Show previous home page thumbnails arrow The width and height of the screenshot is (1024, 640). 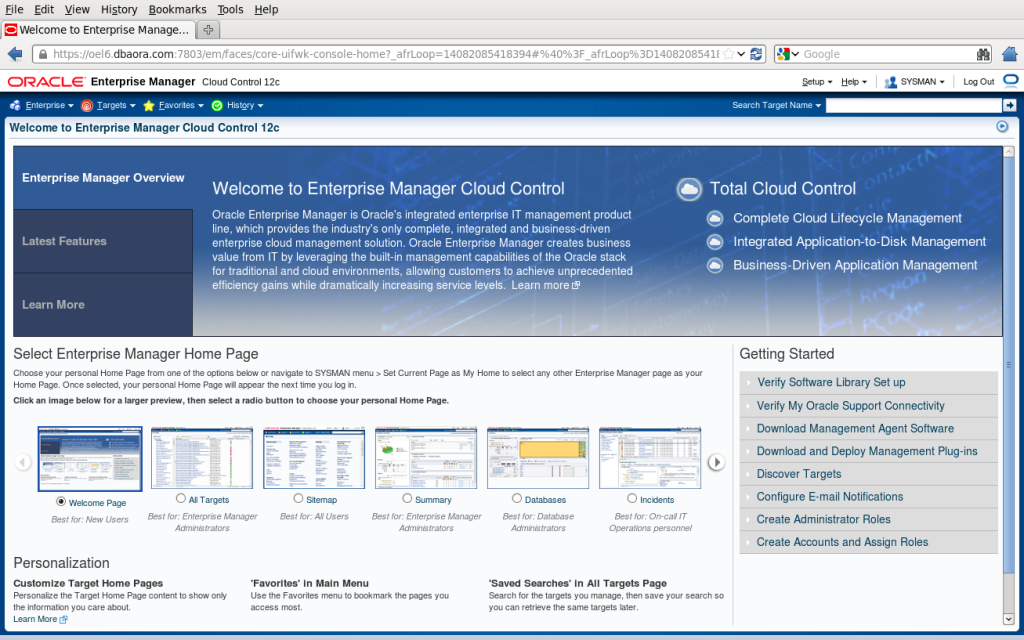22,462
